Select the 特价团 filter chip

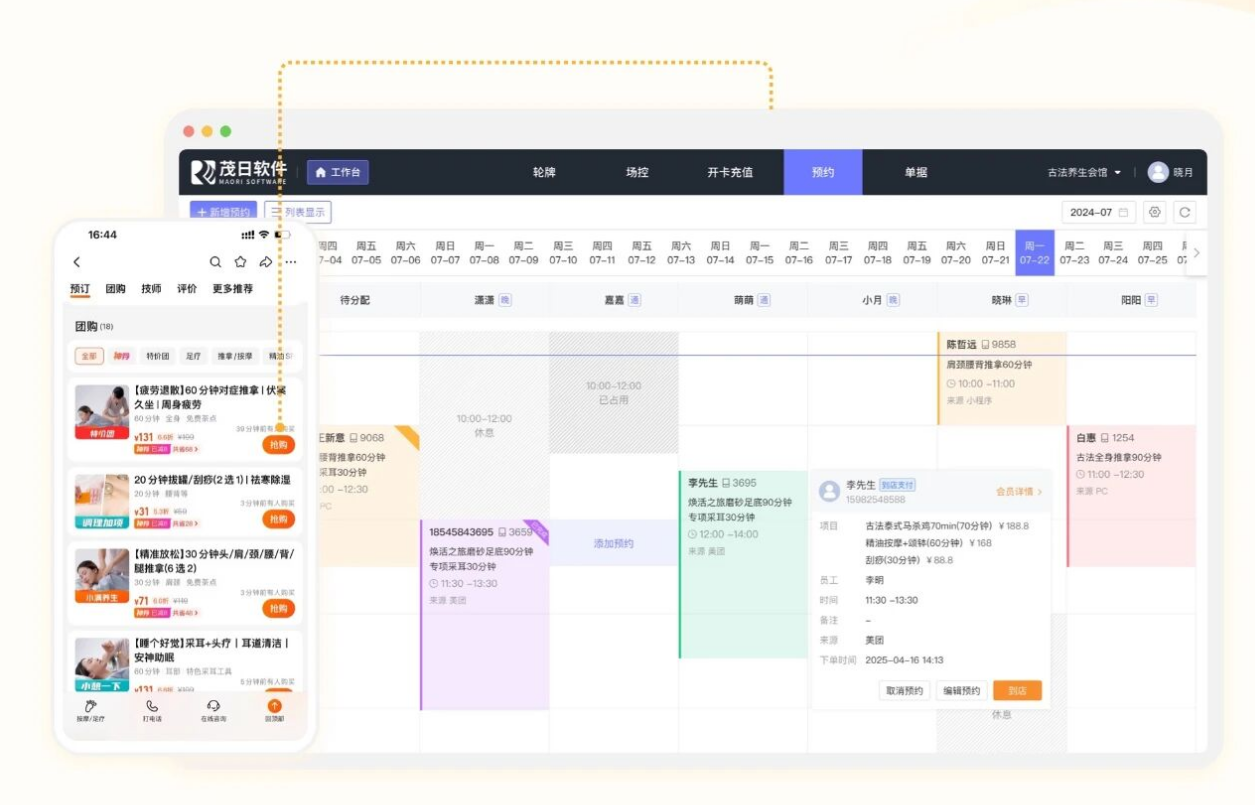(157, 356)
